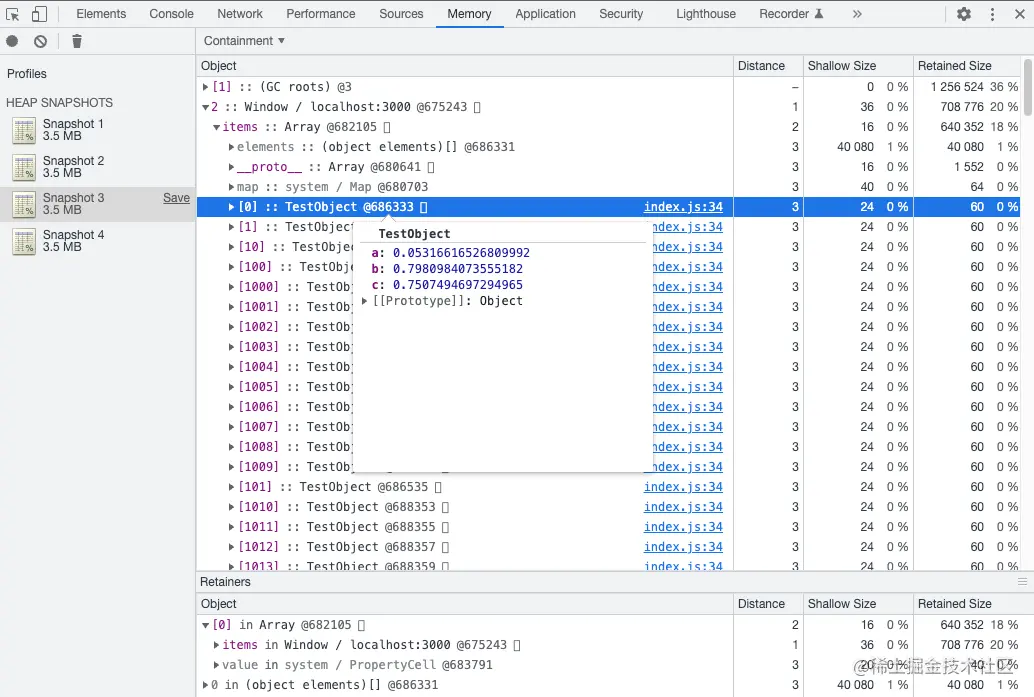Click the reveal icon beside TestObject @688357
The width and height of the screenshot is (1034, 697).
tap(446, 547)
